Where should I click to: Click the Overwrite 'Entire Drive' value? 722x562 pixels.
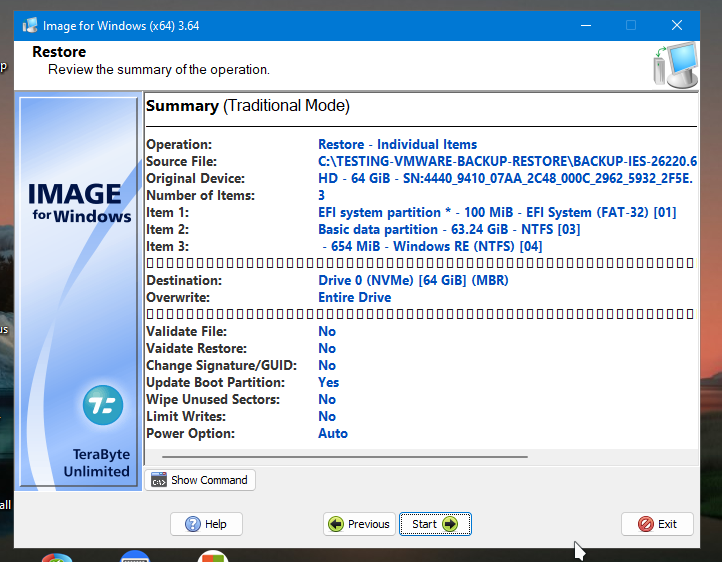pos(355,298)
